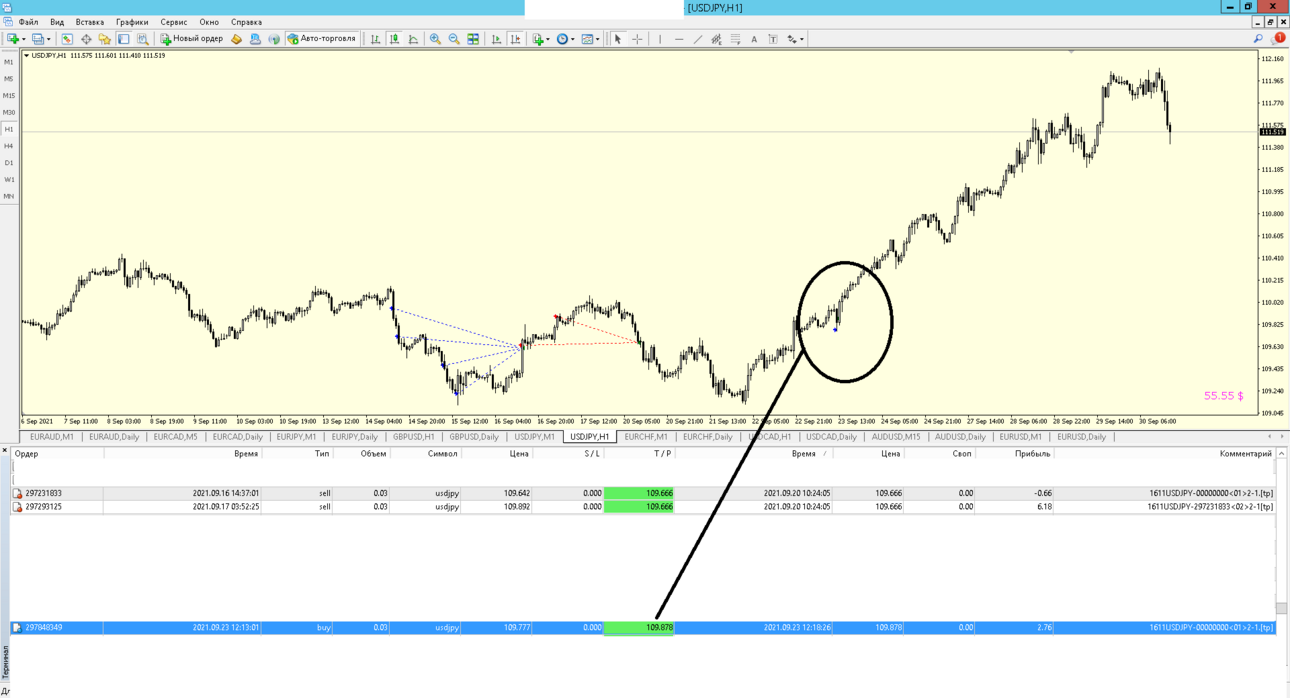
Task: Select the Cursor arrow tool
Action: 618,39
